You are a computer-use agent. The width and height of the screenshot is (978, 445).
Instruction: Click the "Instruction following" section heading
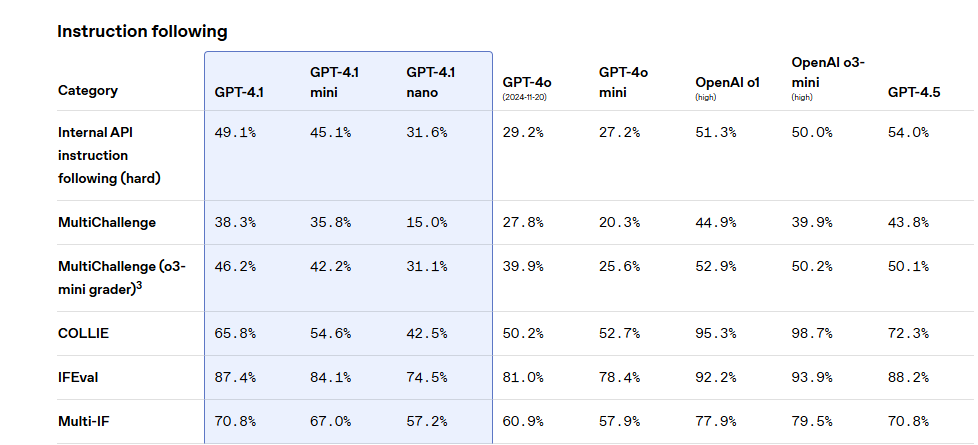pos(142,31)
